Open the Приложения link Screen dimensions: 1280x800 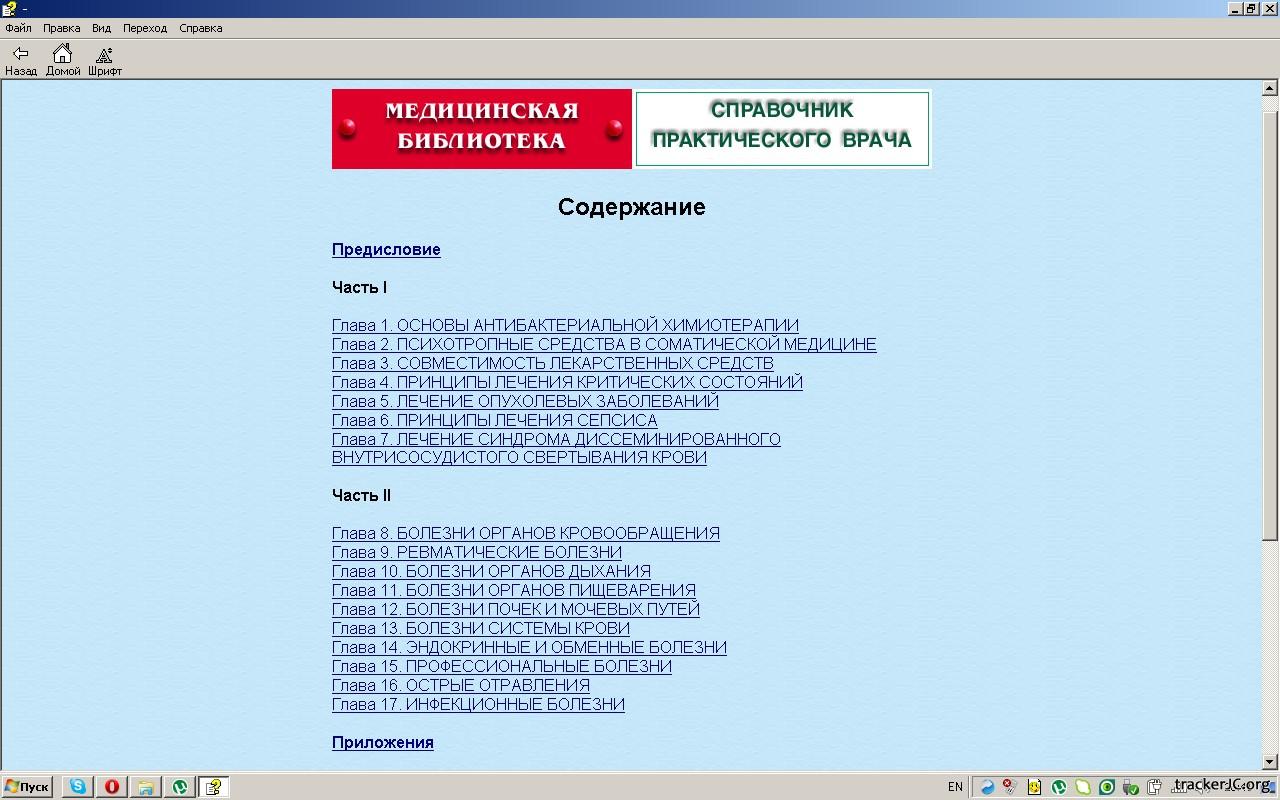382,743
